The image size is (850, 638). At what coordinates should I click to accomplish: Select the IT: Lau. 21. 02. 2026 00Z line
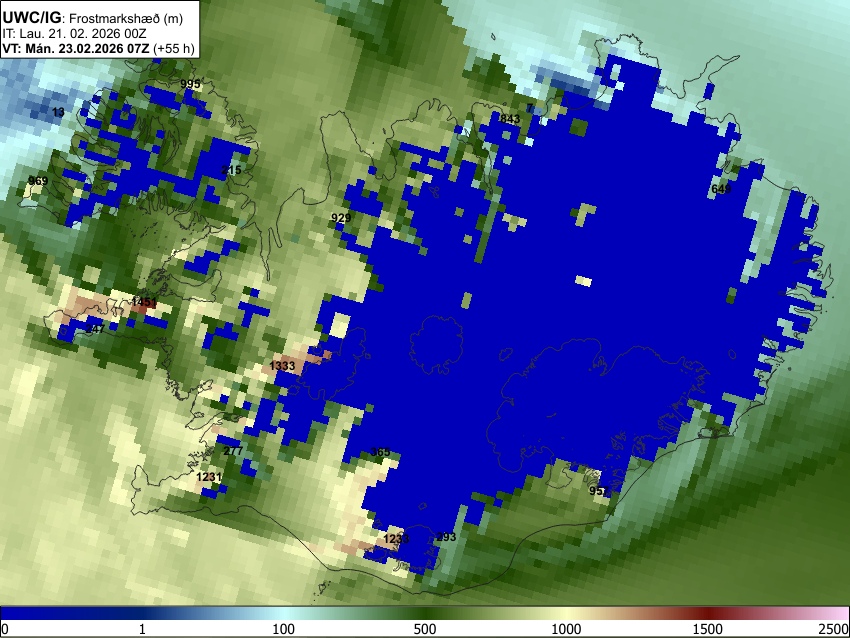coord(74,33)
